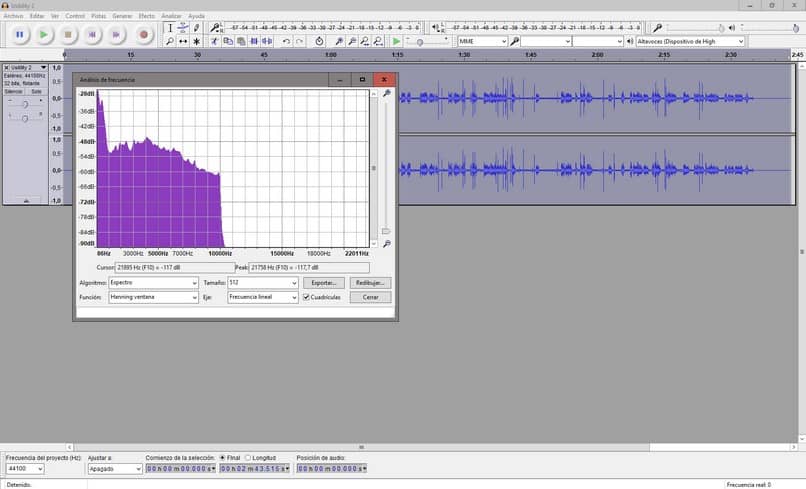
Task: Open the Eje Frecuencia lineal dropdown
Action: [x=263, y=297]
